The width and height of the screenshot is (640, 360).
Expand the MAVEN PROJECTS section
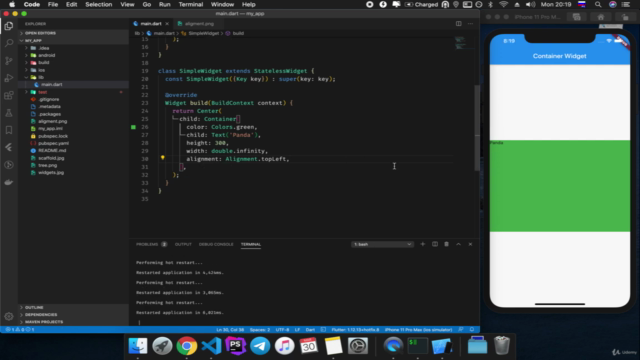(x=44, y=322)
